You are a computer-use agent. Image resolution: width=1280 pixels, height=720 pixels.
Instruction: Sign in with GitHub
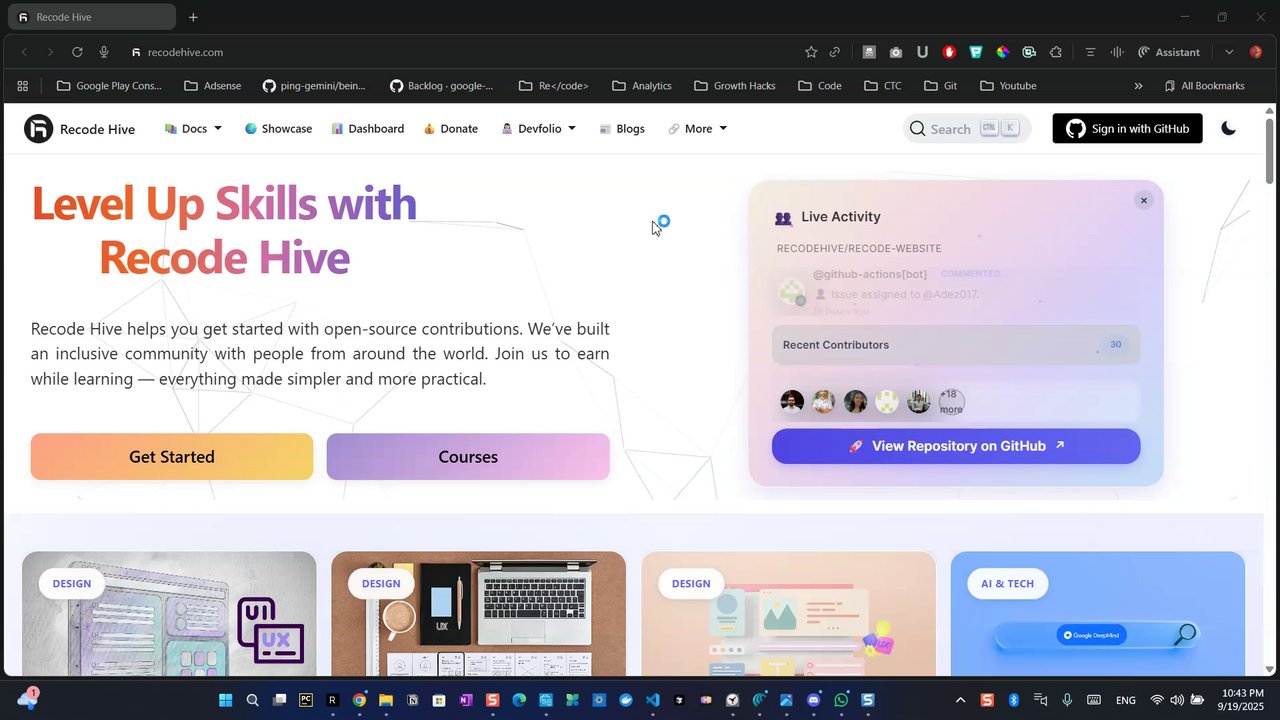(1127, 128)
